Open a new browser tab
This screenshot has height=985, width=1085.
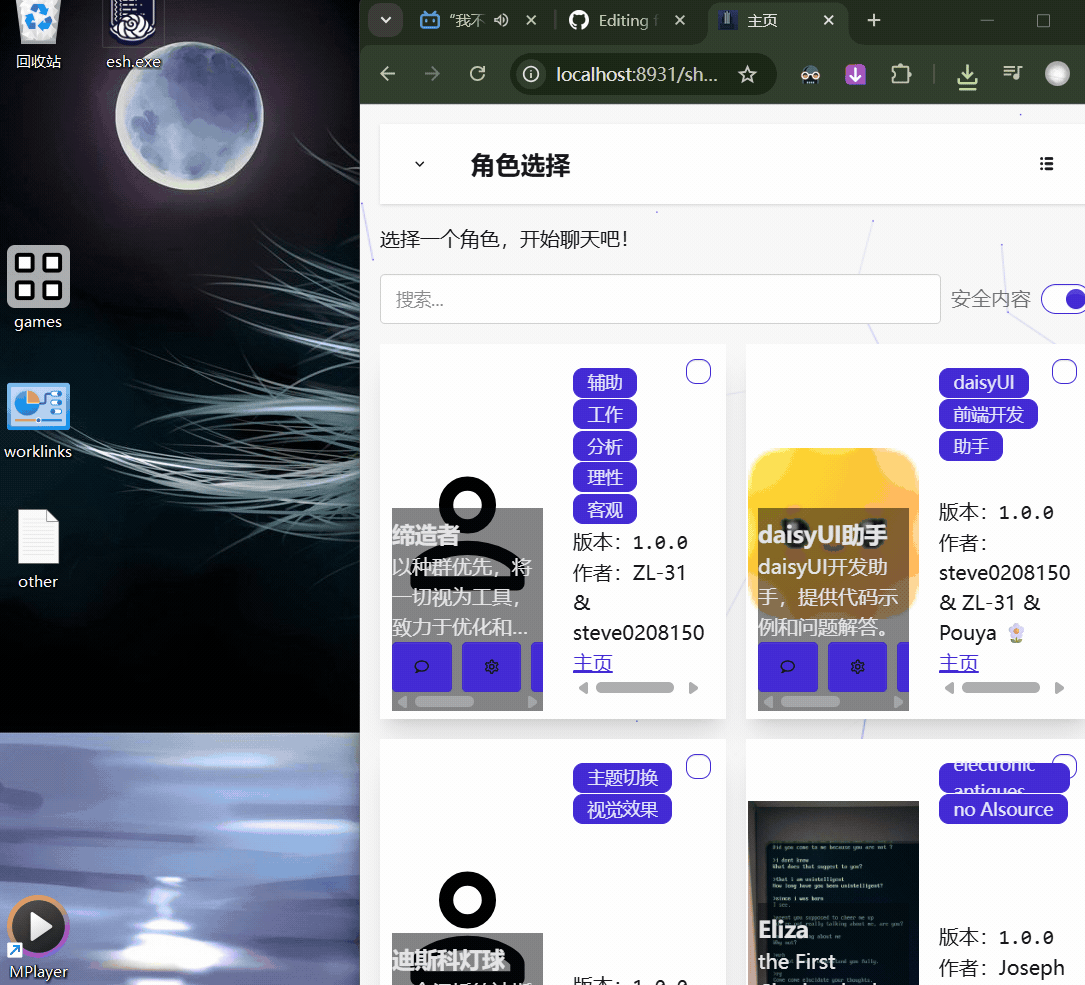click(873, 20)
